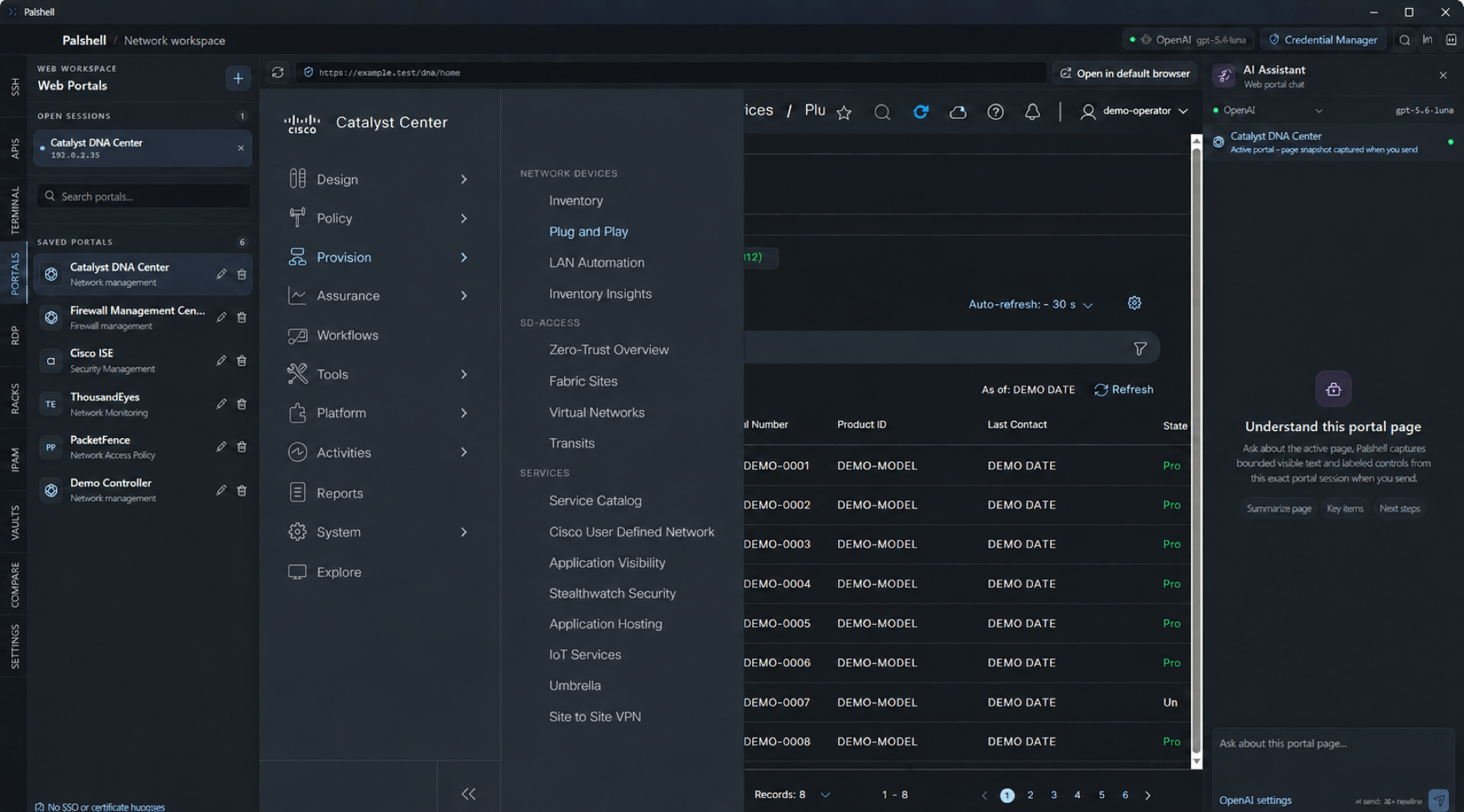
Task: Open Credential Manager
Action: tap(1322, 40)
